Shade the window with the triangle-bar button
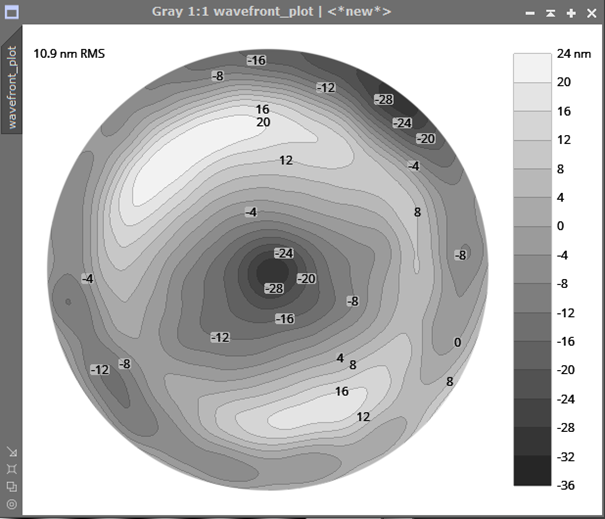The height and width of the screenshot is (519, 605). (x=551, y=13)
